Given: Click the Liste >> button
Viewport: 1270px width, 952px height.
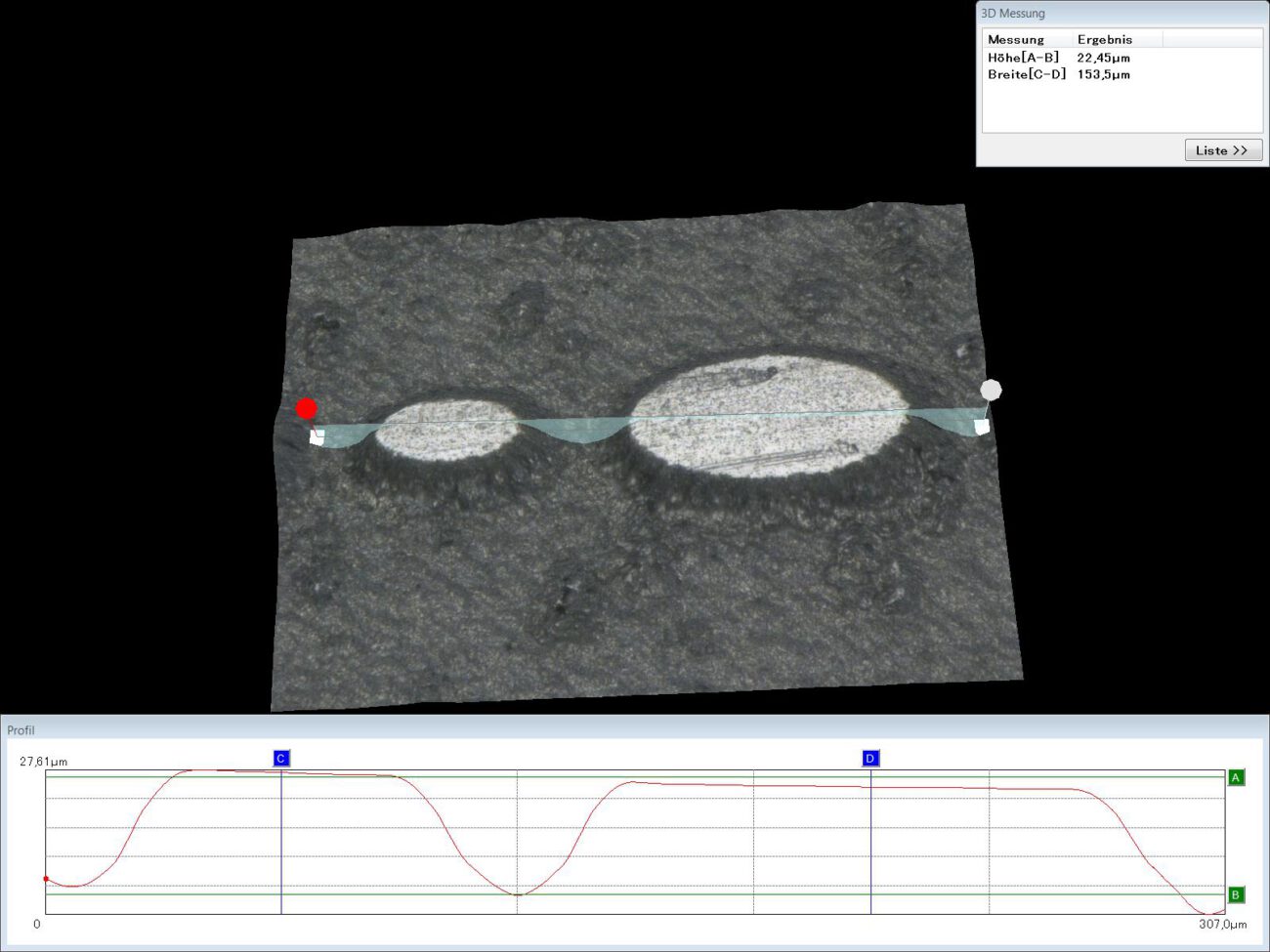Looking at the screenshot, I should (x=1223, y=150).
